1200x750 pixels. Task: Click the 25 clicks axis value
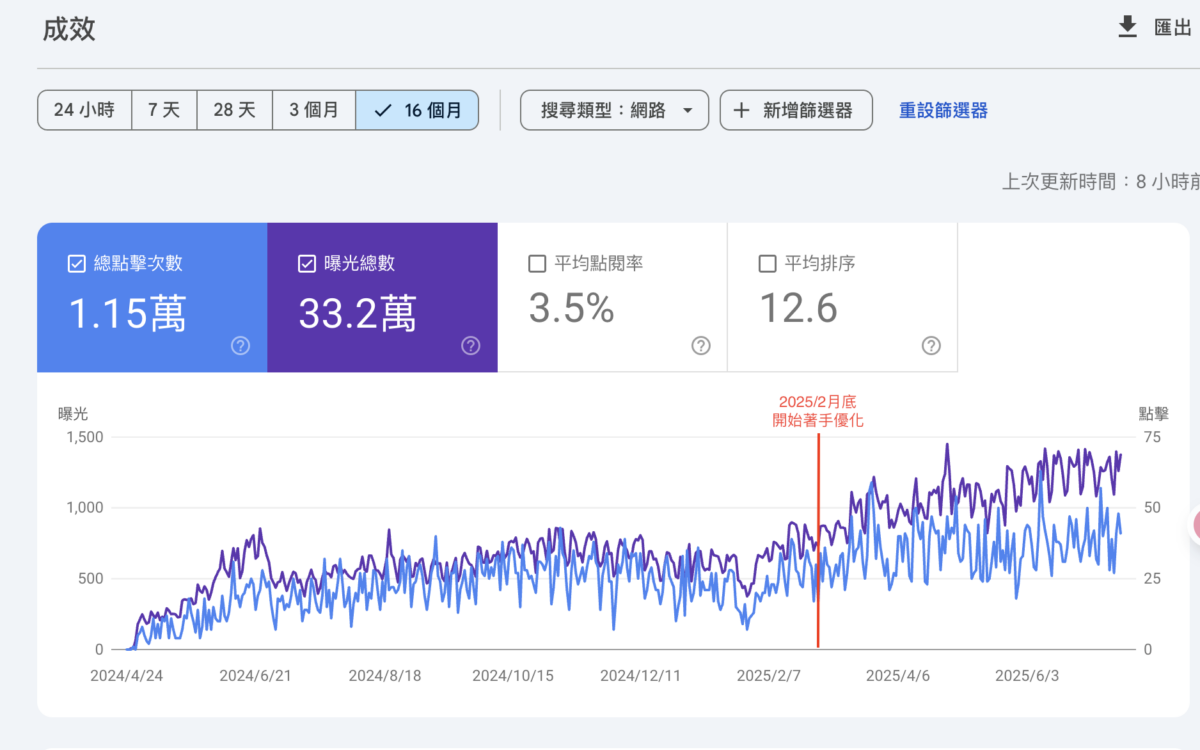coord(1152,579)
